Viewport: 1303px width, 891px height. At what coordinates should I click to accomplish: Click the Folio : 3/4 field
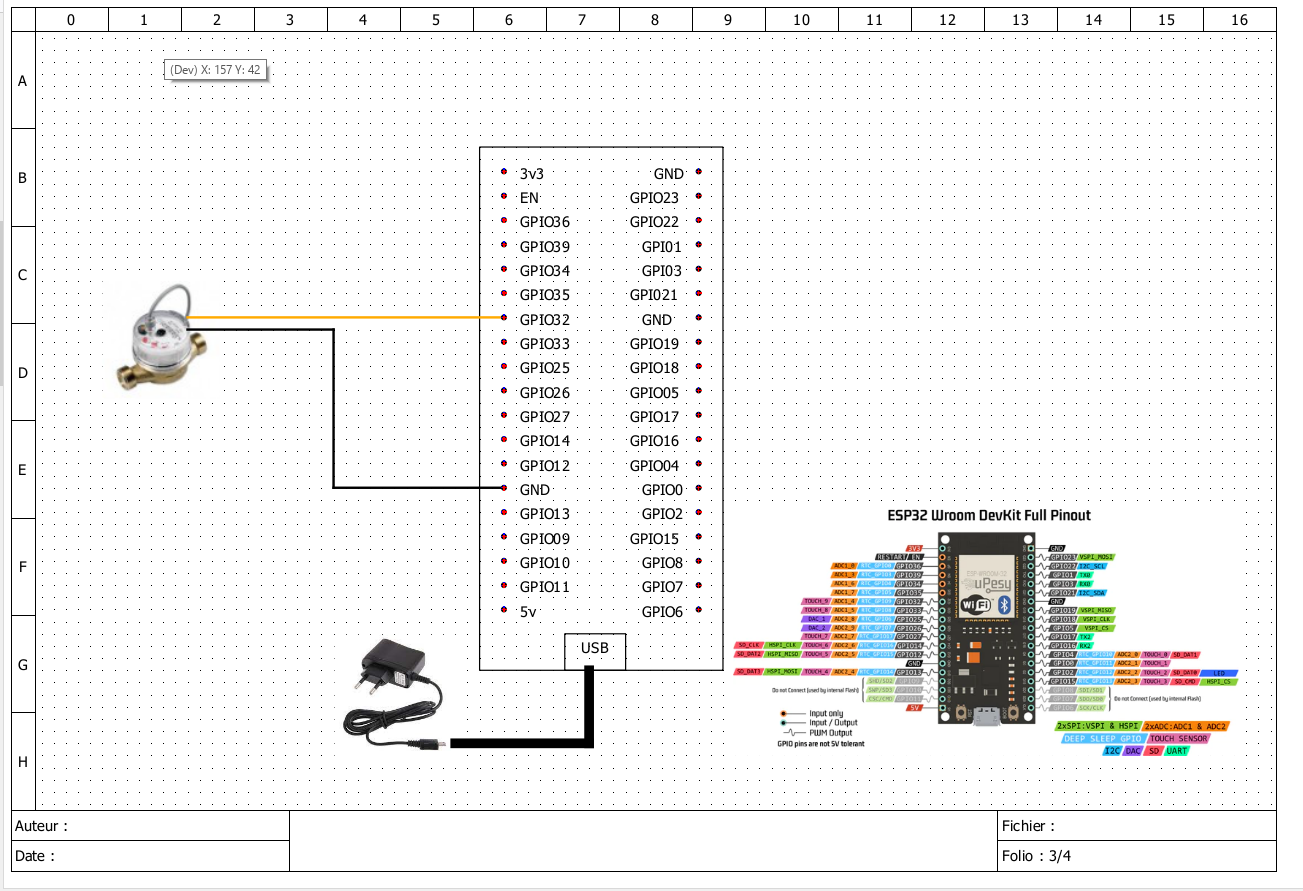1137,856
